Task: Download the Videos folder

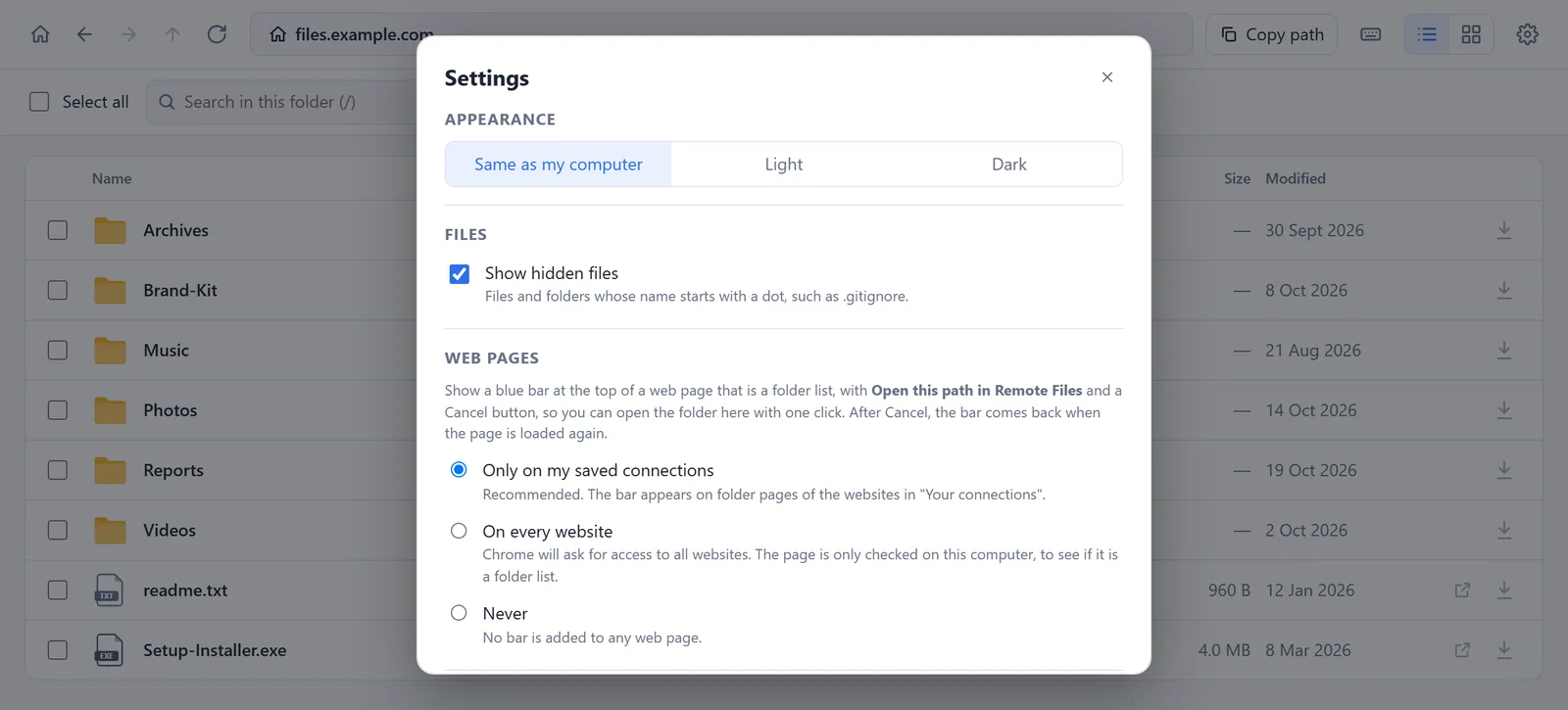Action: pyautogui.click(x=1504, y=531)
